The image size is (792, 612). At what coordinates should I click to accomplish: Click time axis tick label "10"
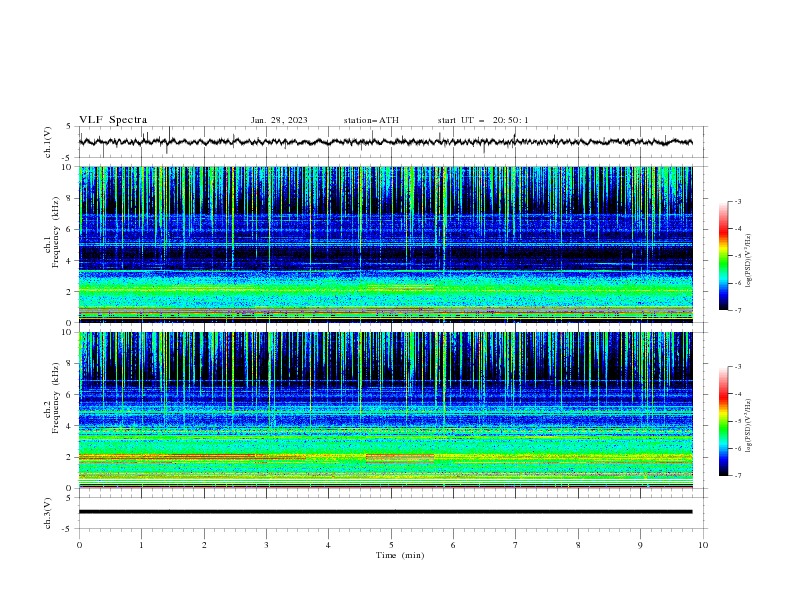[703, 545]
